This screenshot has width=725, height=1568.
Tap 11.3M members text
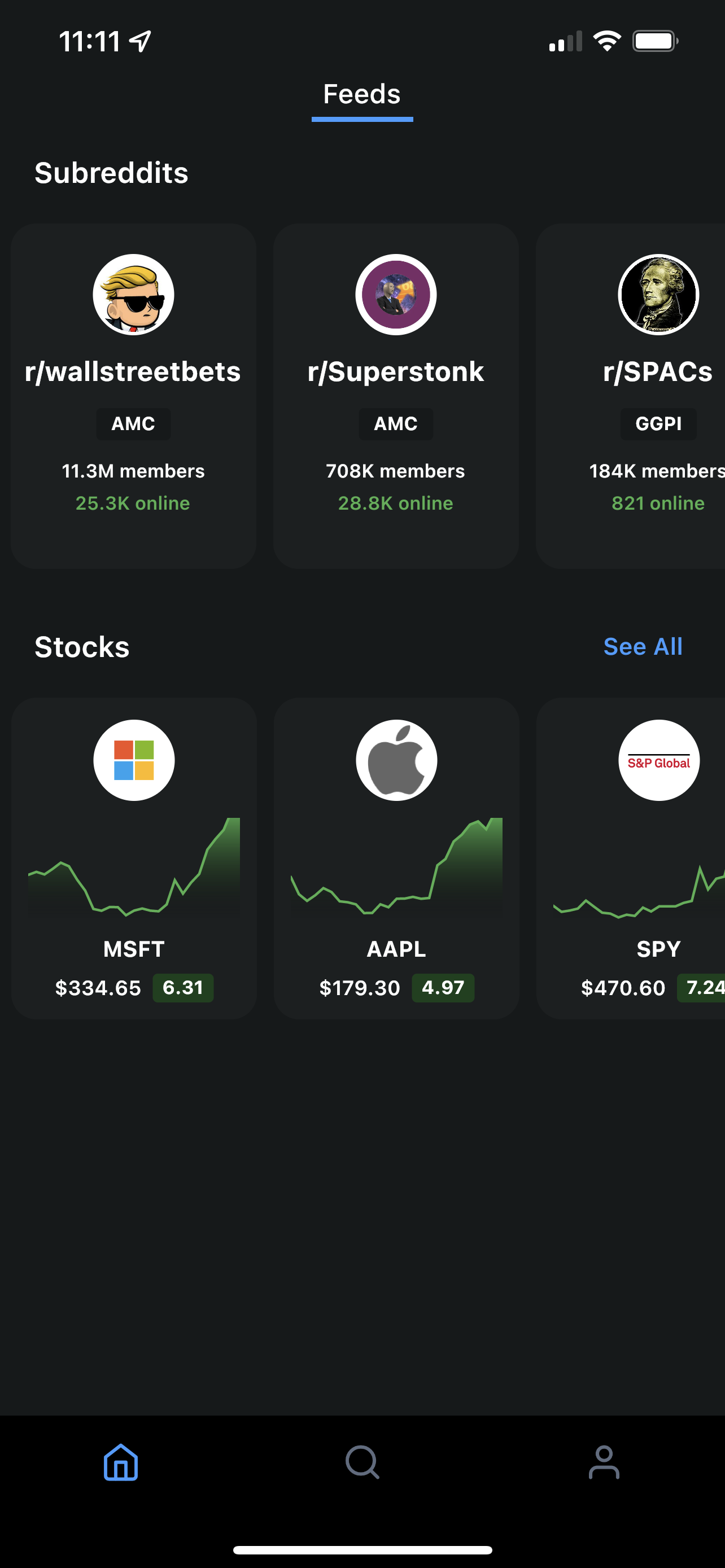pos(133,471)
